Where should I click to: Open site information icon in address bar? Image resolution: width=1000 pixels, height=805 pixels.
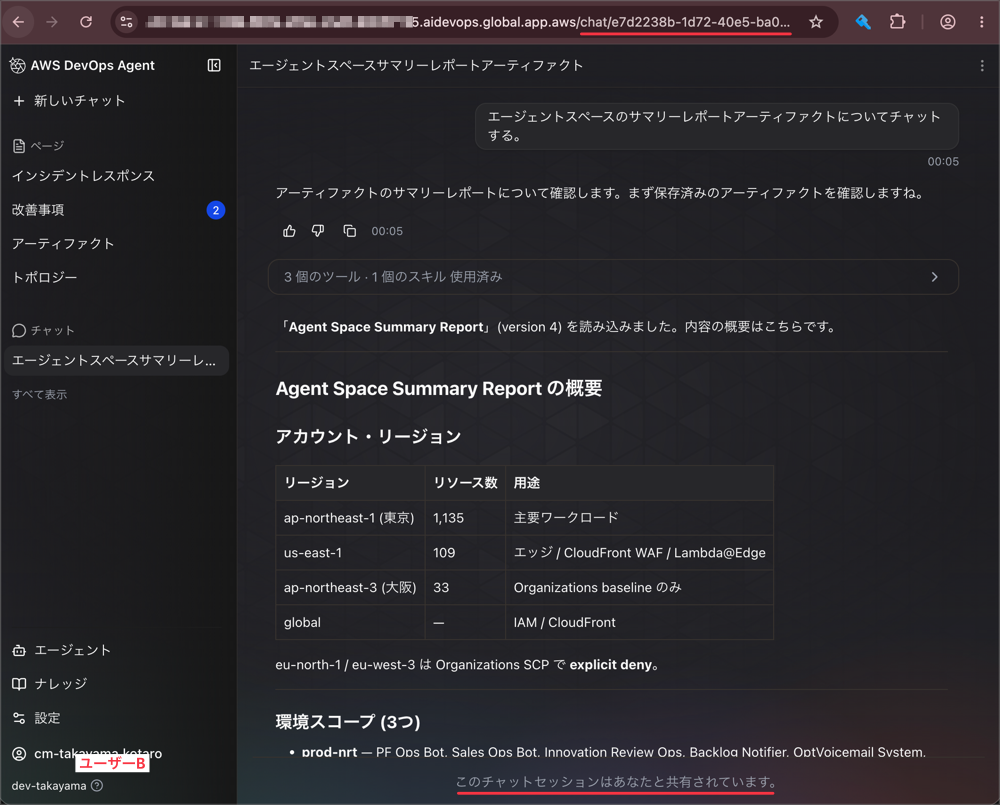click(x=126, y=22)
